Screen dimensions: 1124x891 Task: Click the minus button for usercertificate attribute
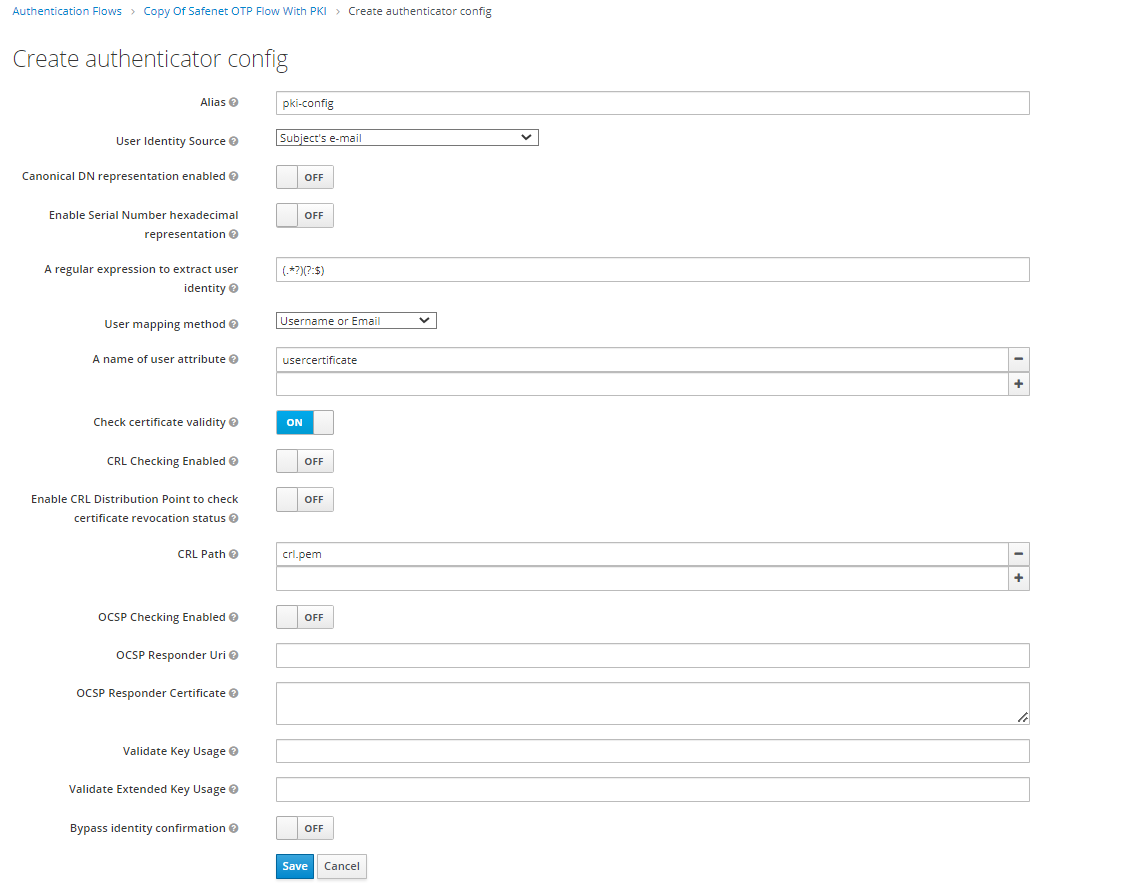pos(1018,359)
